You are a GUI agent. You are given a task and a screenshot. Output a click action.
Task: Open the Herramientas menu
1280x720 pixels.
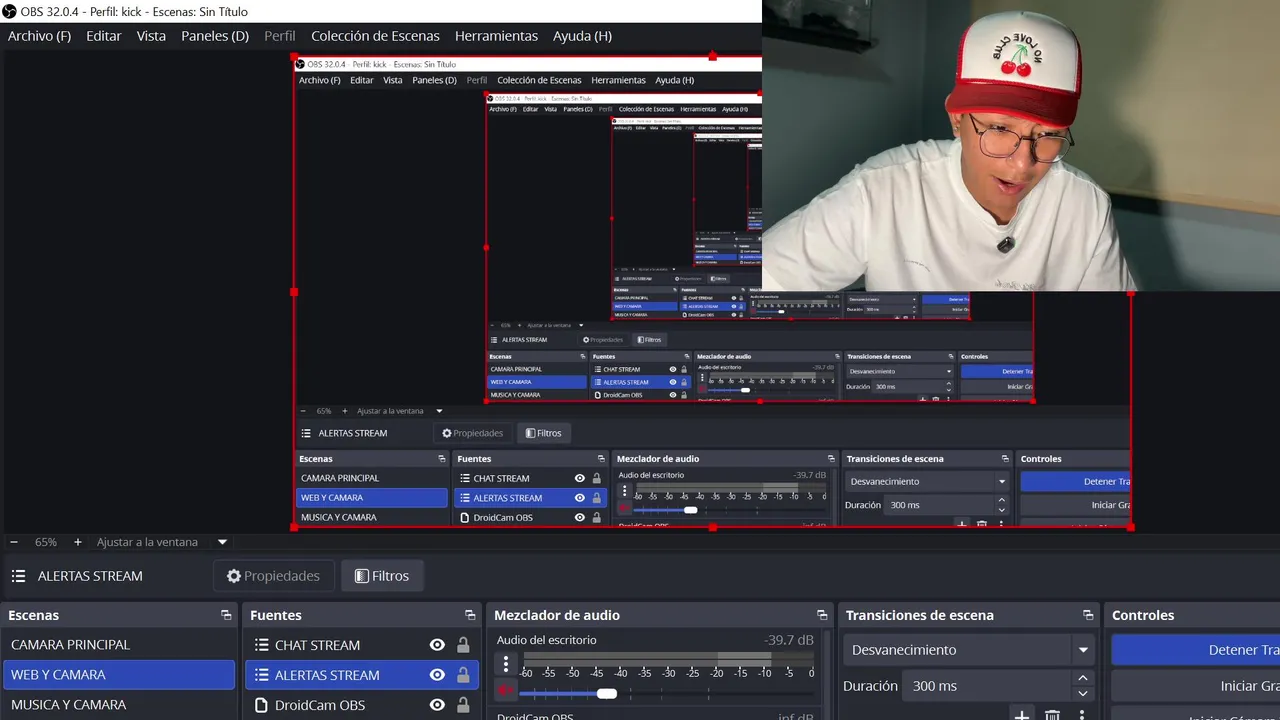[496, 36]
